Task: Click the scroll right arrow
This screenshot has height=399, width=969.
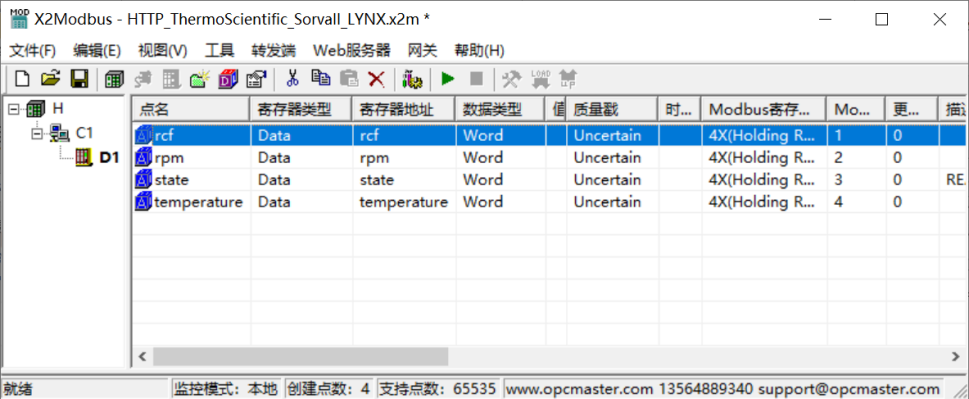Action: [955, 356]
